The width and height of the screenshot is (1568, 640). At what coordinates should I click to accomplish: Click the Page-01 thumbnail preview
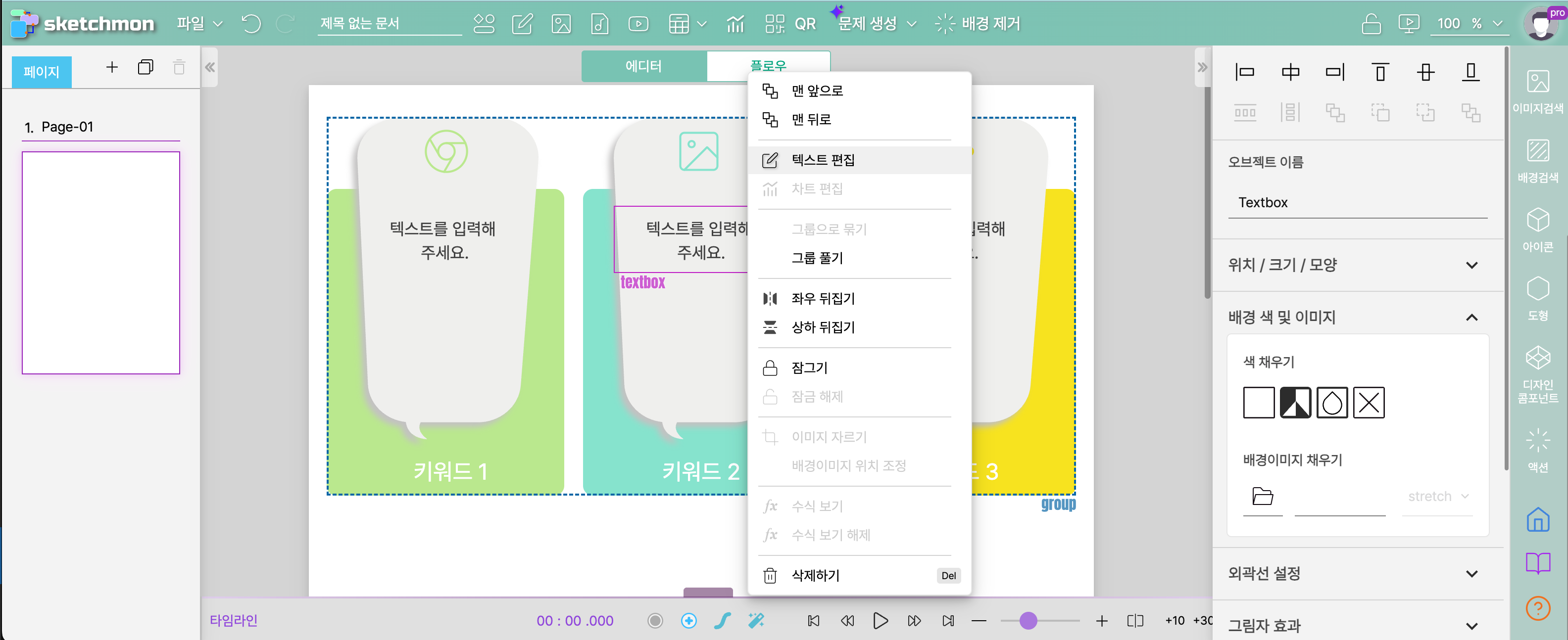[101, 262]
